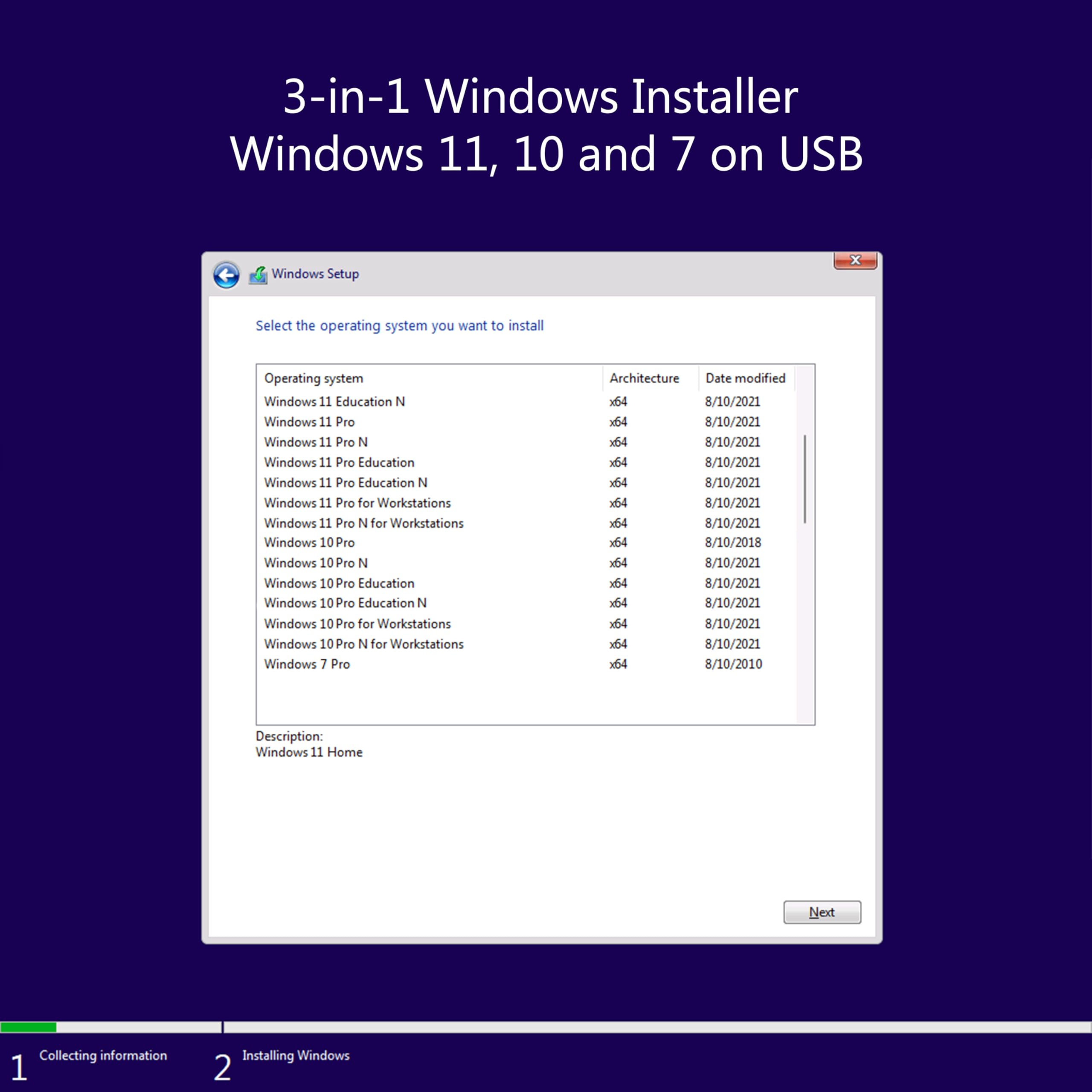This screenshot has width=1092, height=1092.
Task: Click the Windows Setup icon
Action: pyautogui.click(x=258, y=275)
